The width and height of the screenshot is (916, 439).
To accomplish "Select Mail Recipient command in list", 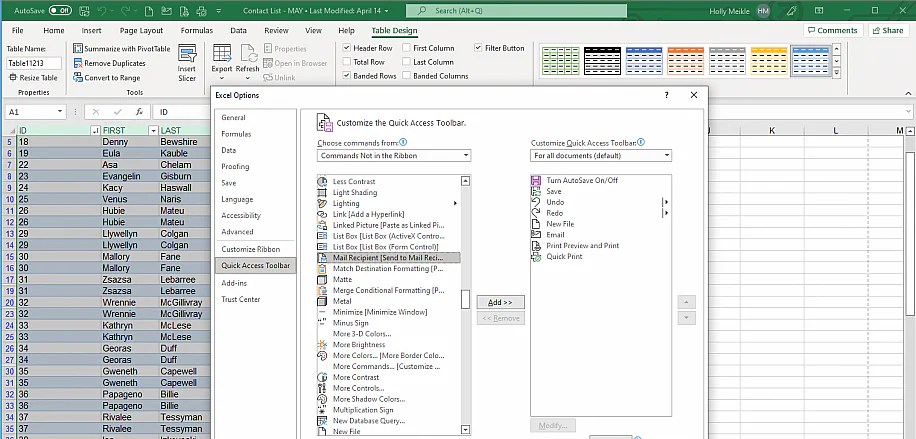I will click(388, 258).
